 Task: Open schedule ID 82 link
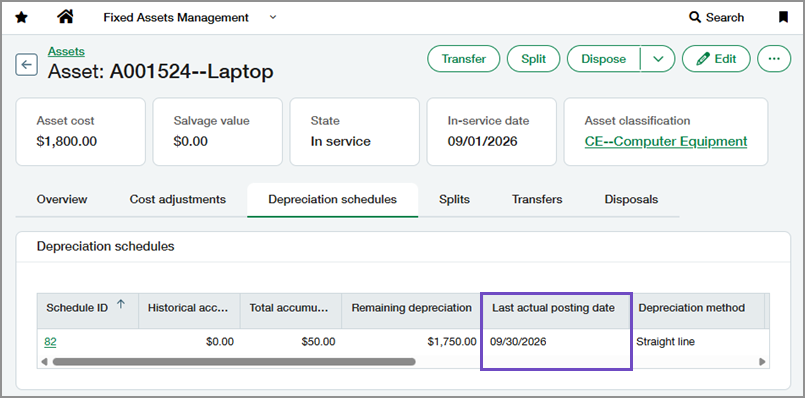pyautogui.click(x=50, y=342)
